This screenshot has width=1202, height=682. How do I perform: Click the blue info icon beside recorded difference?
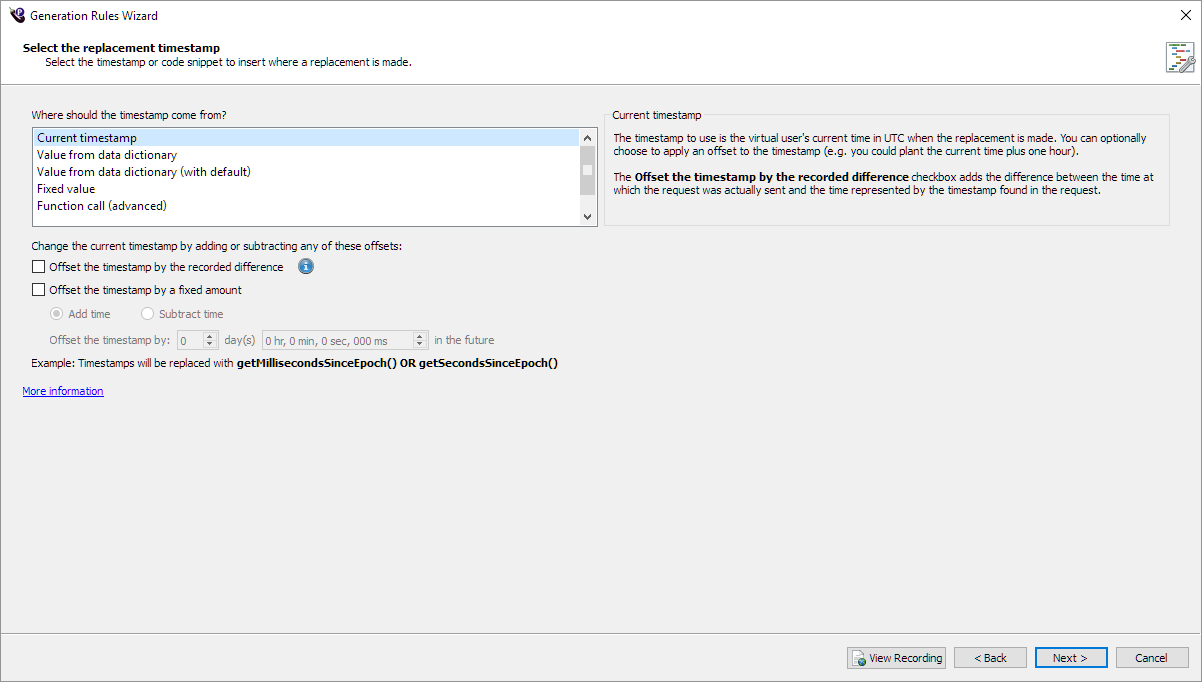(x=306, y=267)
